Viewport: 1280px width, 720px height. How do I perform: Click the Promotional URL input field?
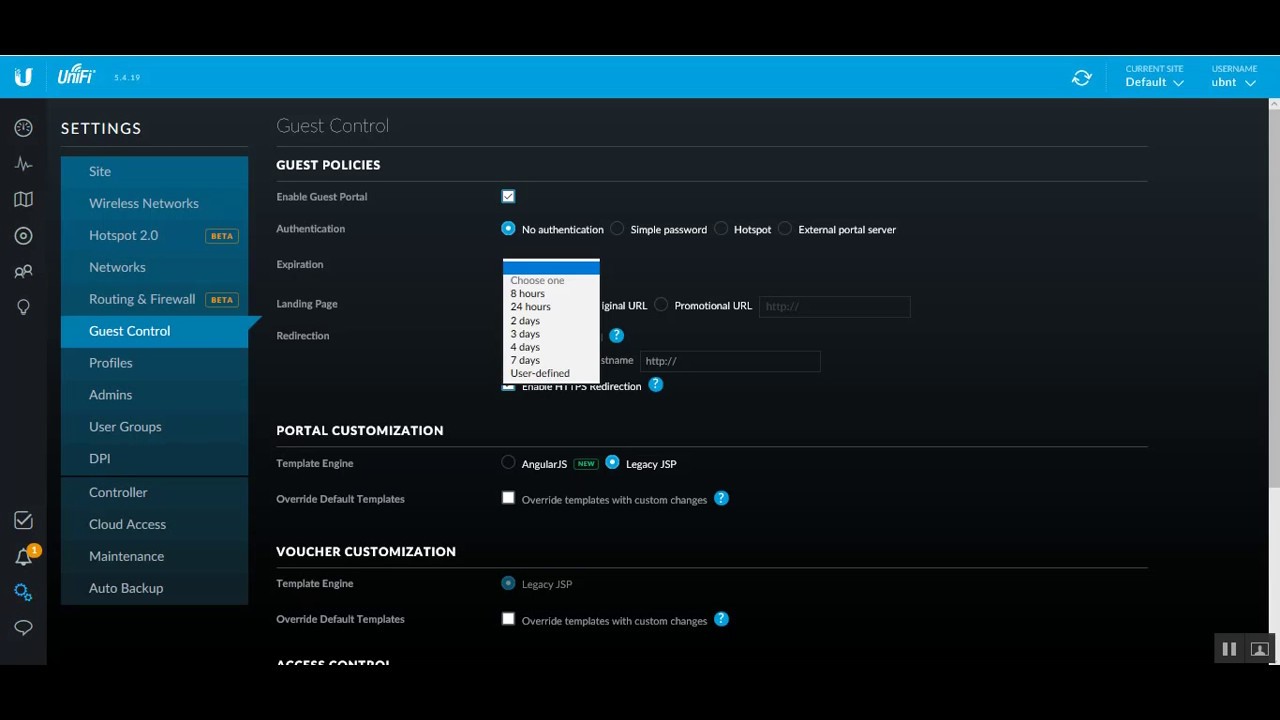click(x=835, y=306)
